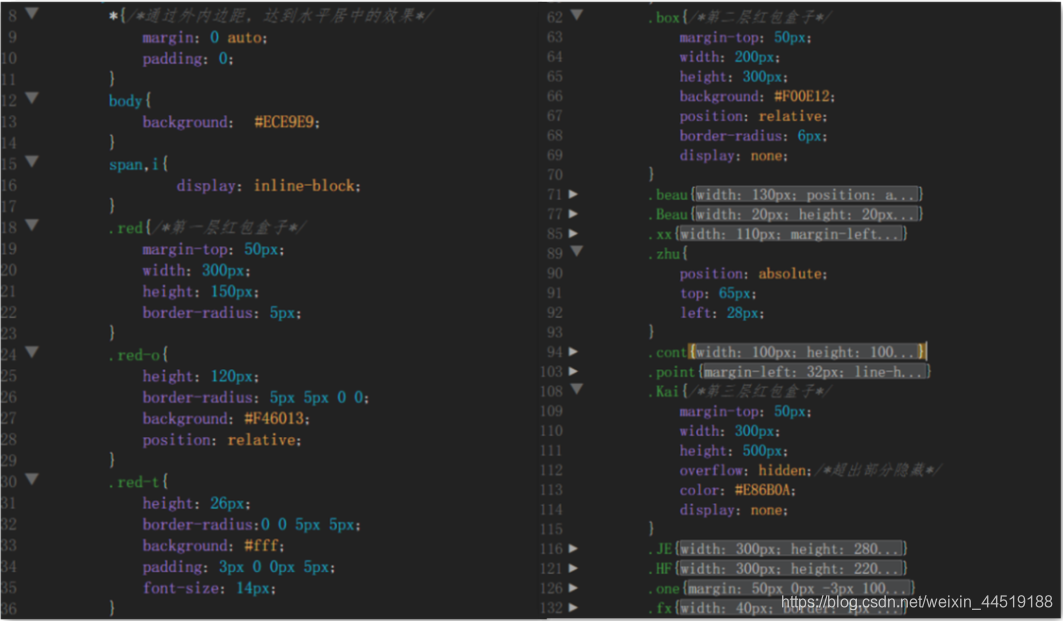The width and height of the screenshot is (1063, 621).
Task: Collapse the .red rule fold arrow
Action: [32, 224]
